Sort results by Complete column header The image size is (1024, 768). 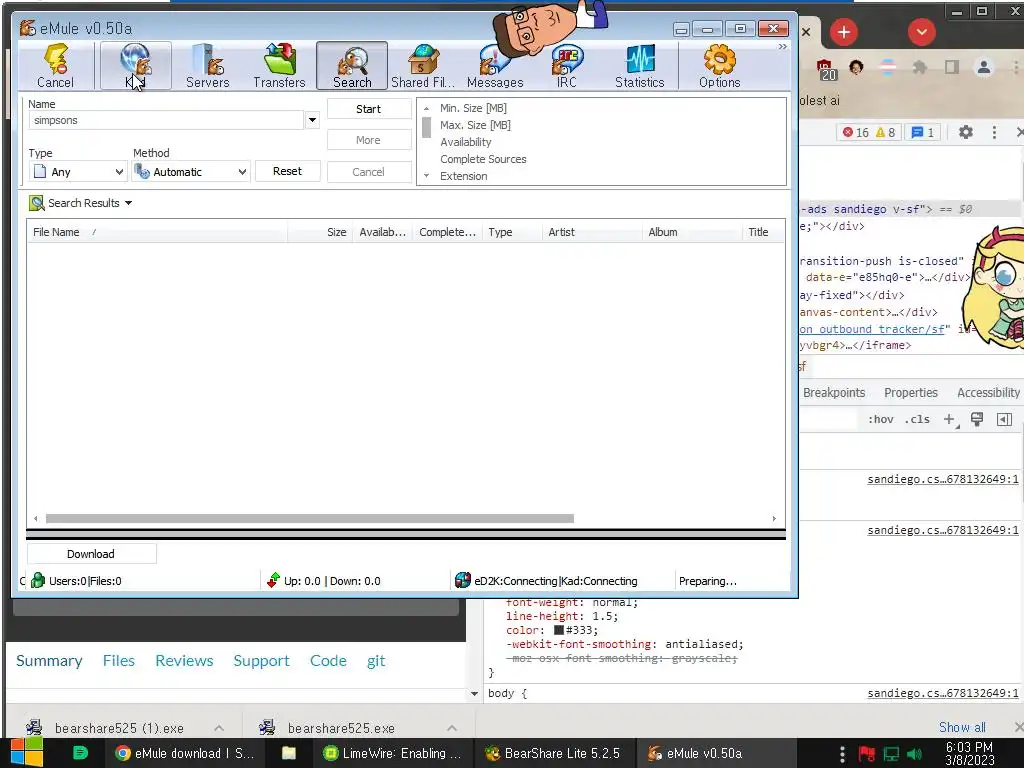(447, 232)
